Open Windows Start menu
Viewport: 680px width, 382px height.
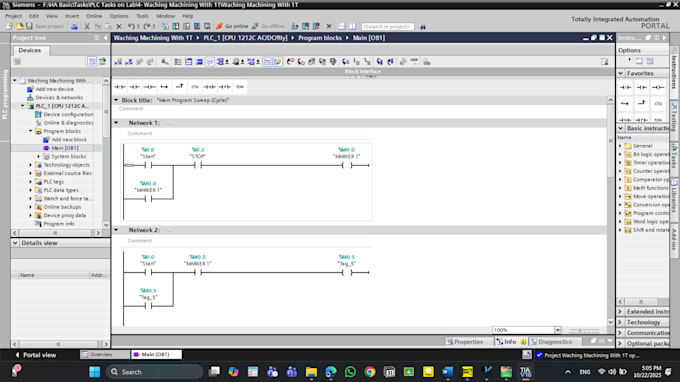pos(95,372)
